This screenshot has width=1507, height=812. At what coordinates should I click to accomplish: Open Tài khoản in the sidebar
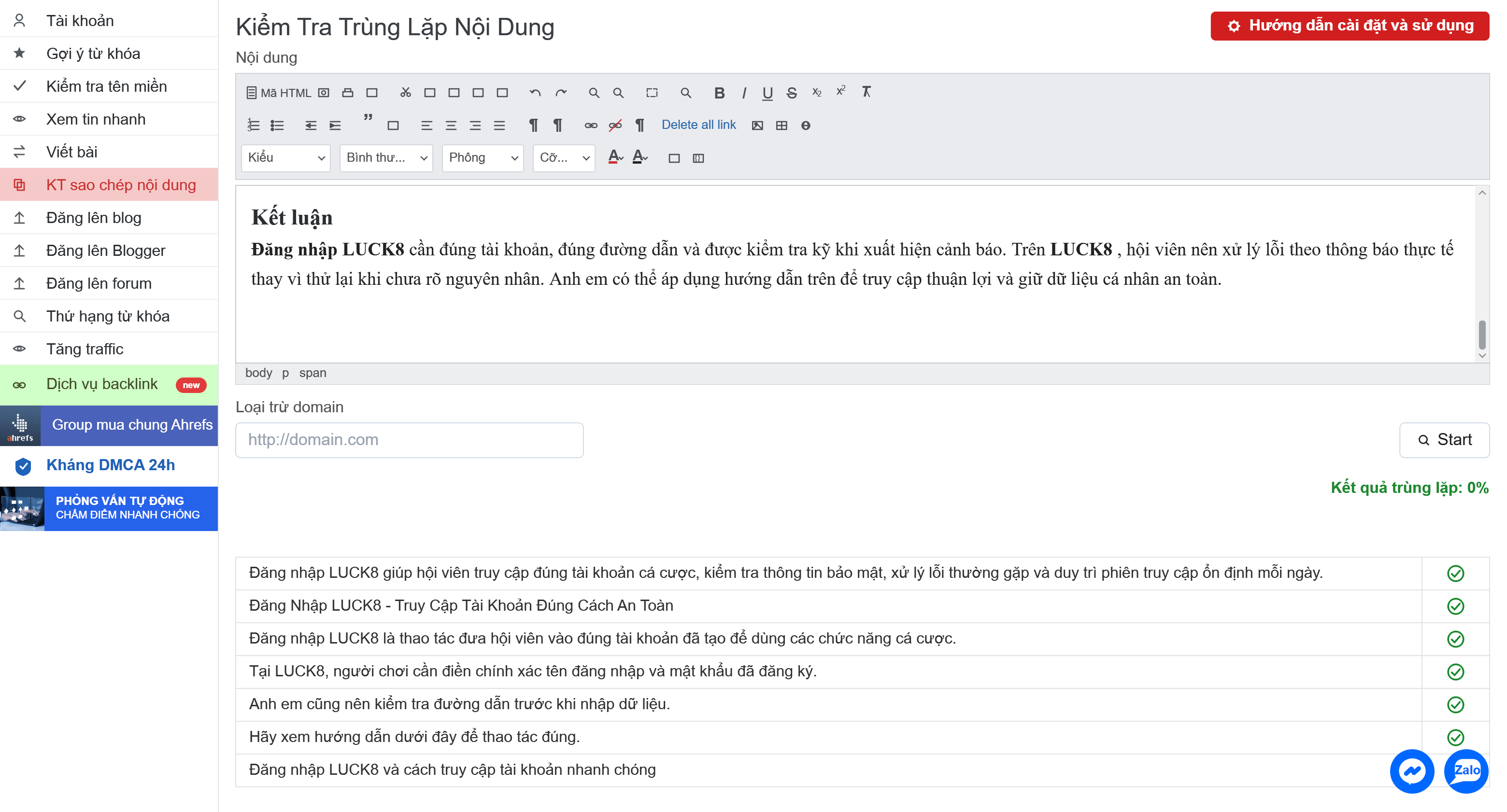pos(109,20)
